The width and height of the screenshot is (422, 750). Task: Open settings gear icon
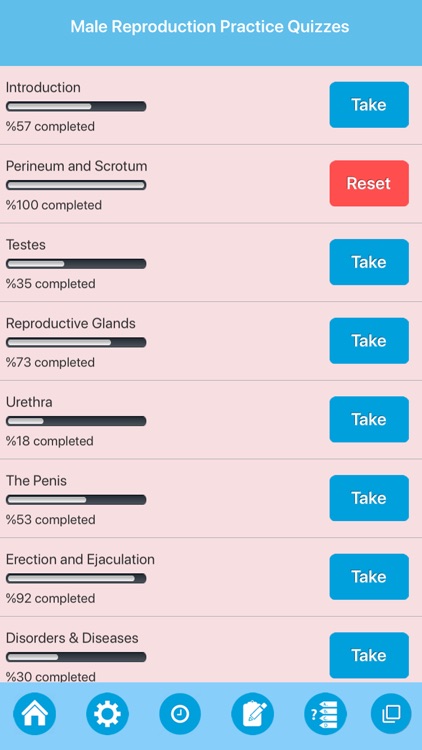[x=107, y=714]
